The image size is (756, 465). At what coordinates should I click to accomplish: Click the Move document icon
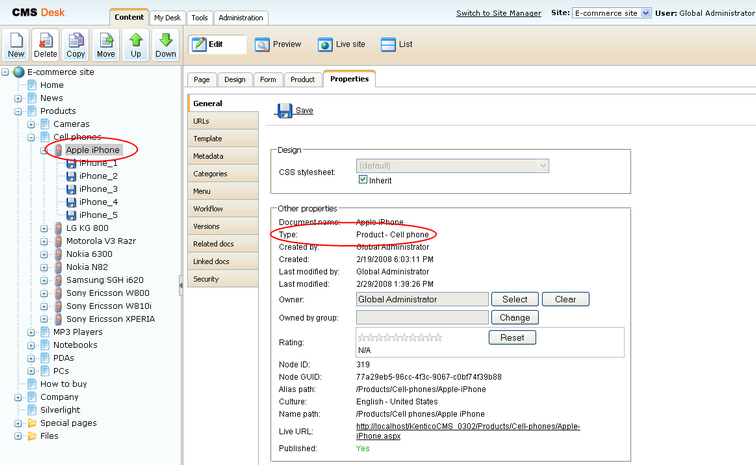coord(106,41)
